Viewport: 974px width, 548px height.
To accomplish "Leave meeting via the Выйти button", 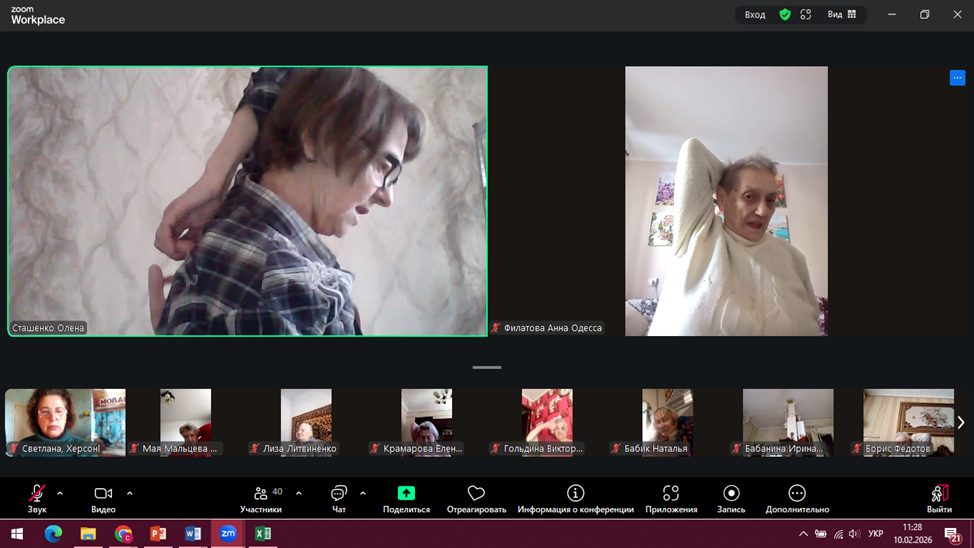I will pos(939,497).
